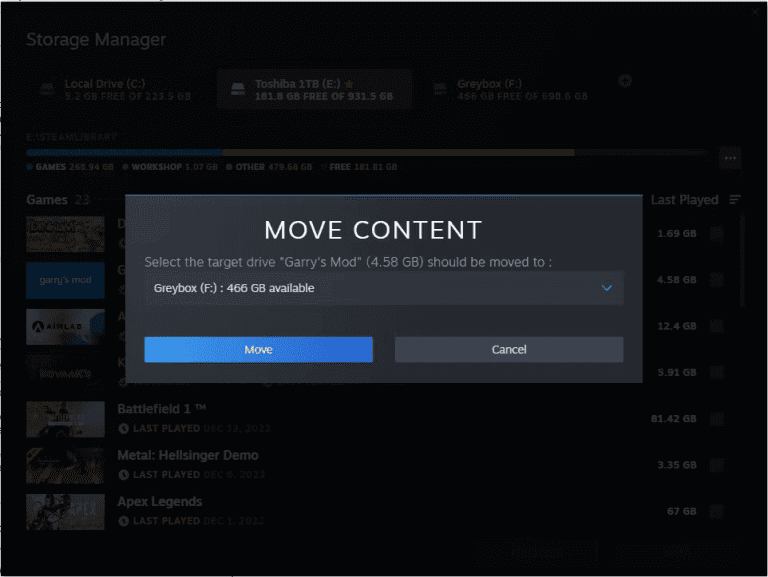Check the 5.91 GB game checkbox

pos(717,372)
